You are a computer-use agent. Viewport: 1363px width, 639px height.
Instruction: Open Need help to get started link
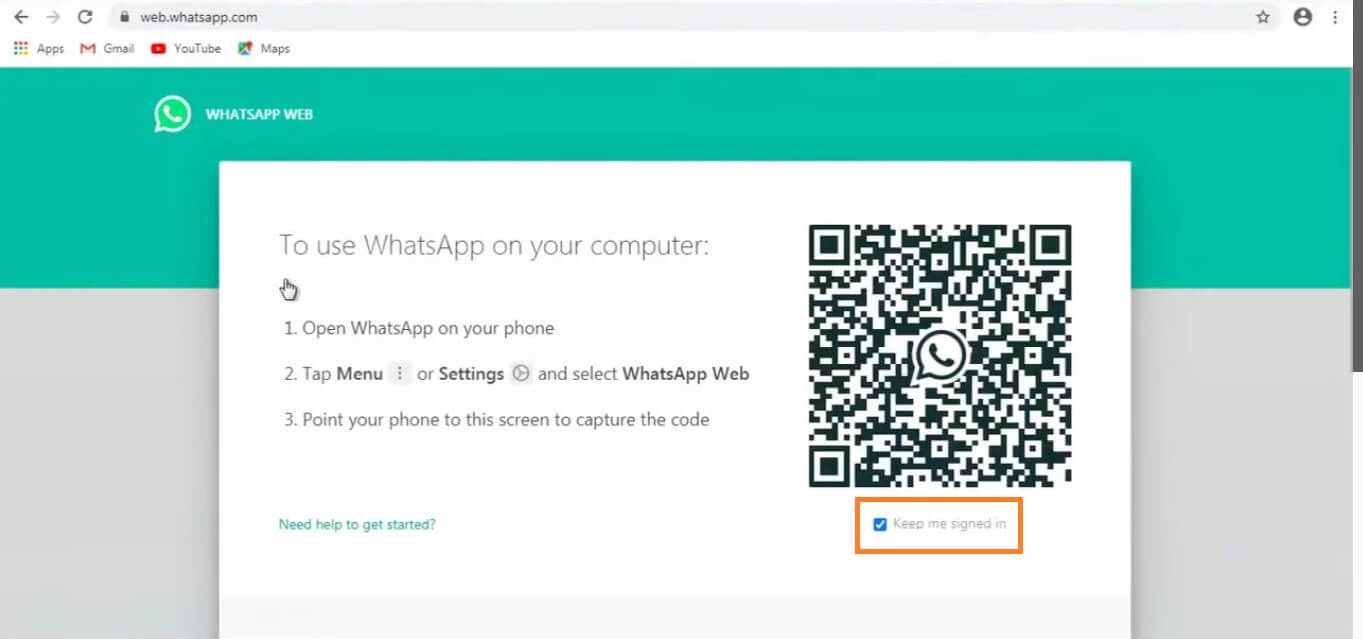[357, 524]
